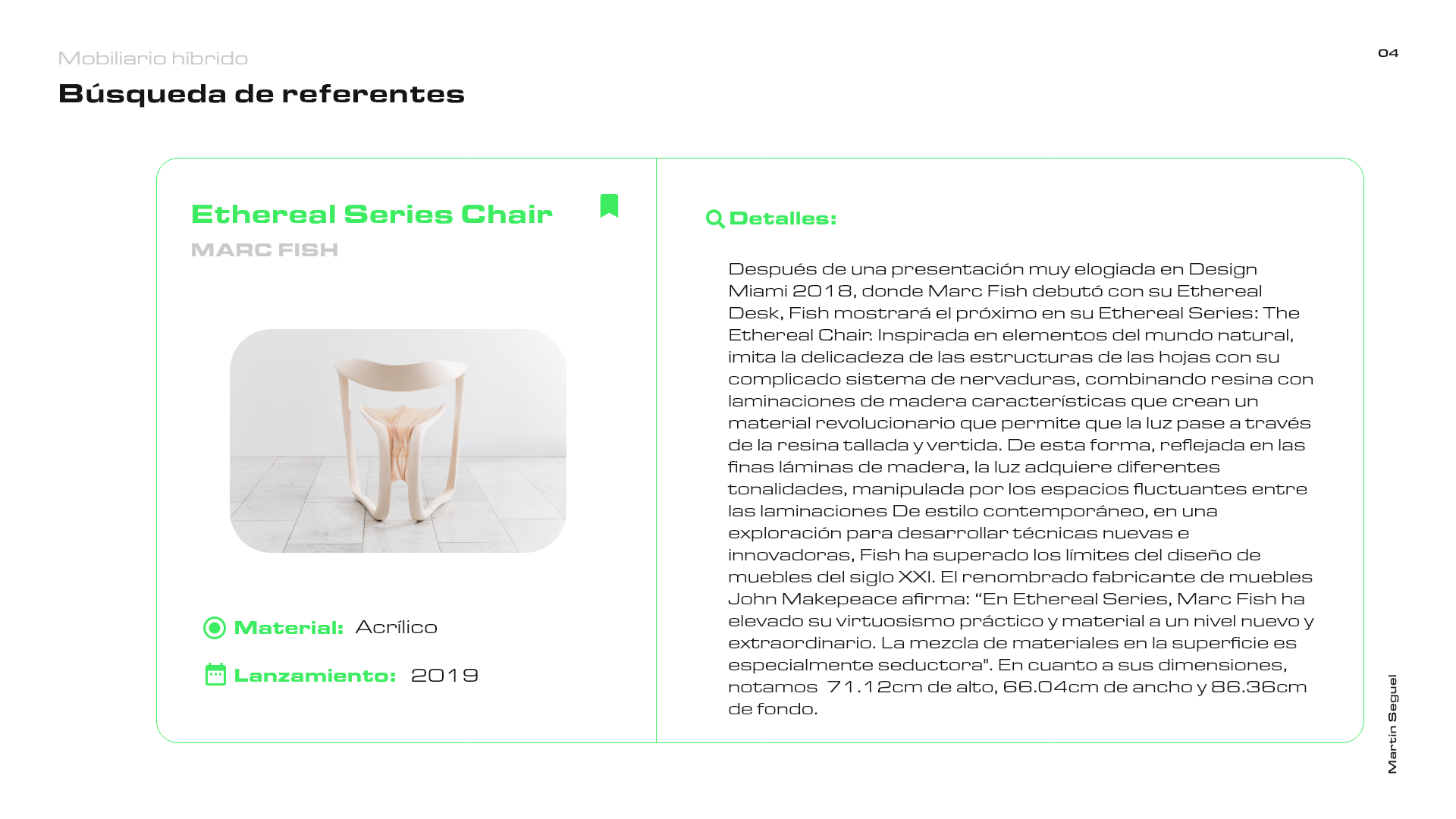Select the Material label text
Screen dimensions: 1456x819
pyautogui.click(x=289, y=628)
